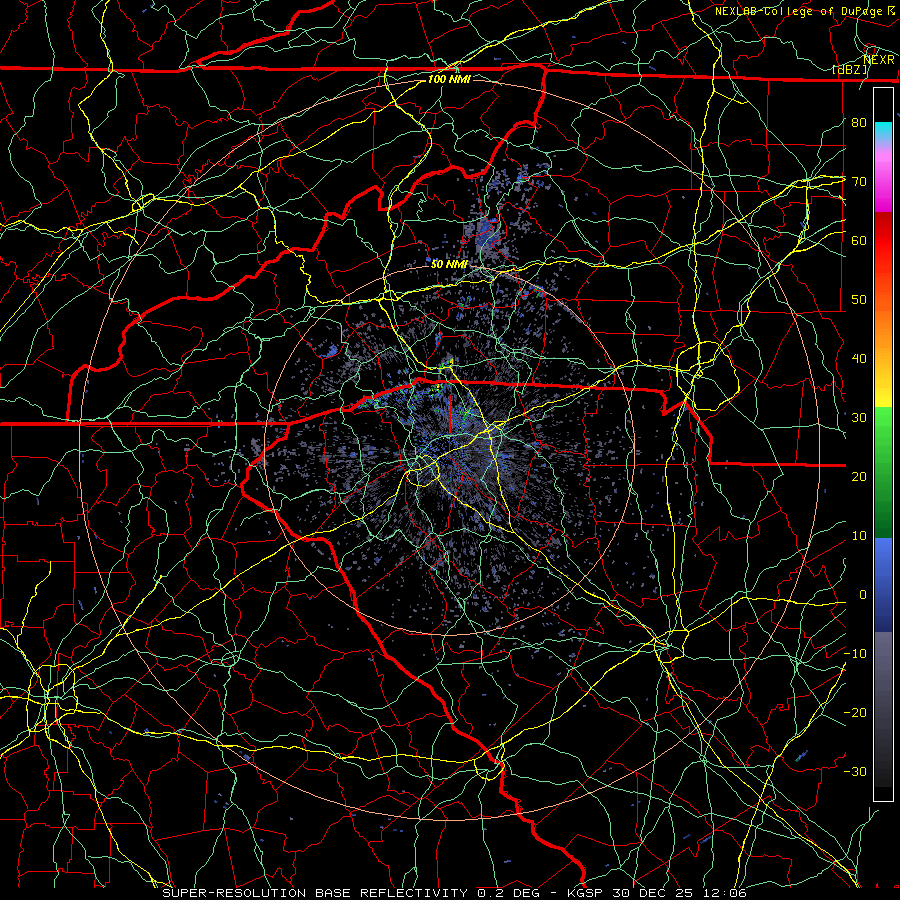Click the 10 value on the dBZ scale

point(859,536)
